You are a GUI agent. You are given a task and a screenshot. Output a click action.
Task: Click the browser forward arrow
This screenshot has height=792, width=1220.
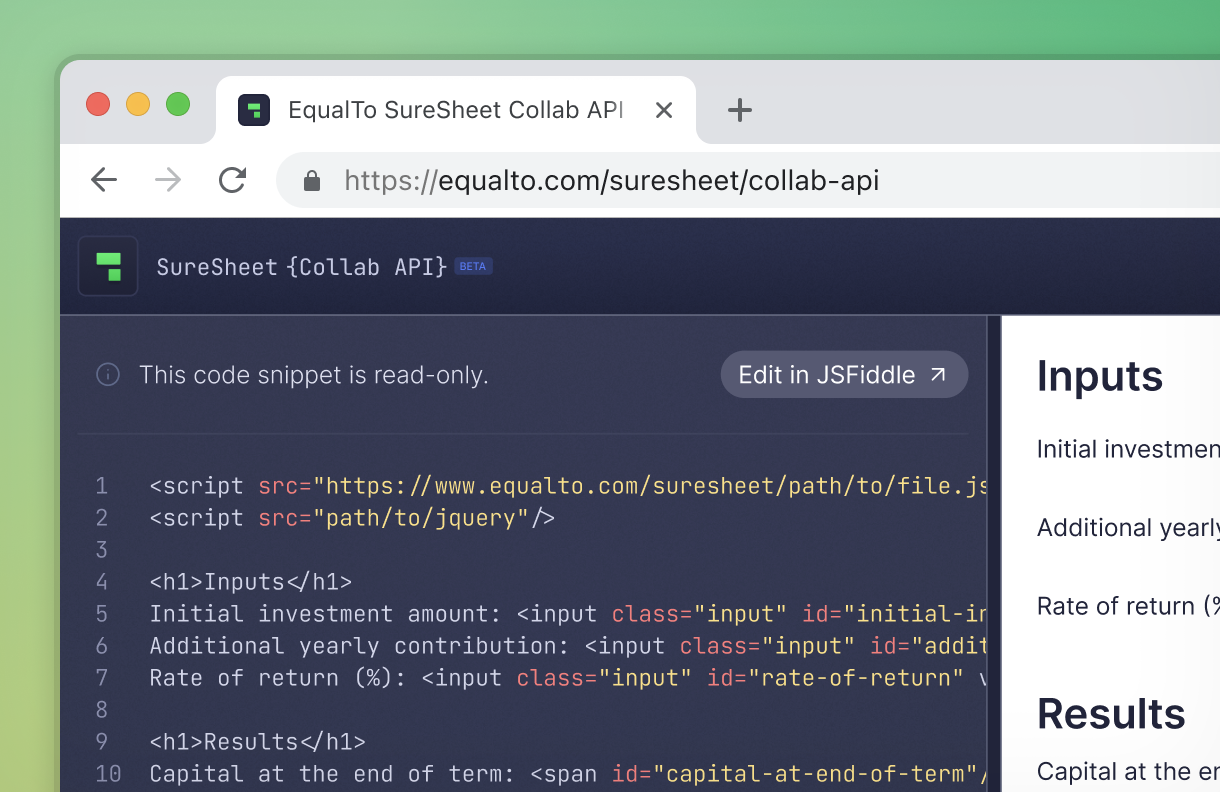168,180
